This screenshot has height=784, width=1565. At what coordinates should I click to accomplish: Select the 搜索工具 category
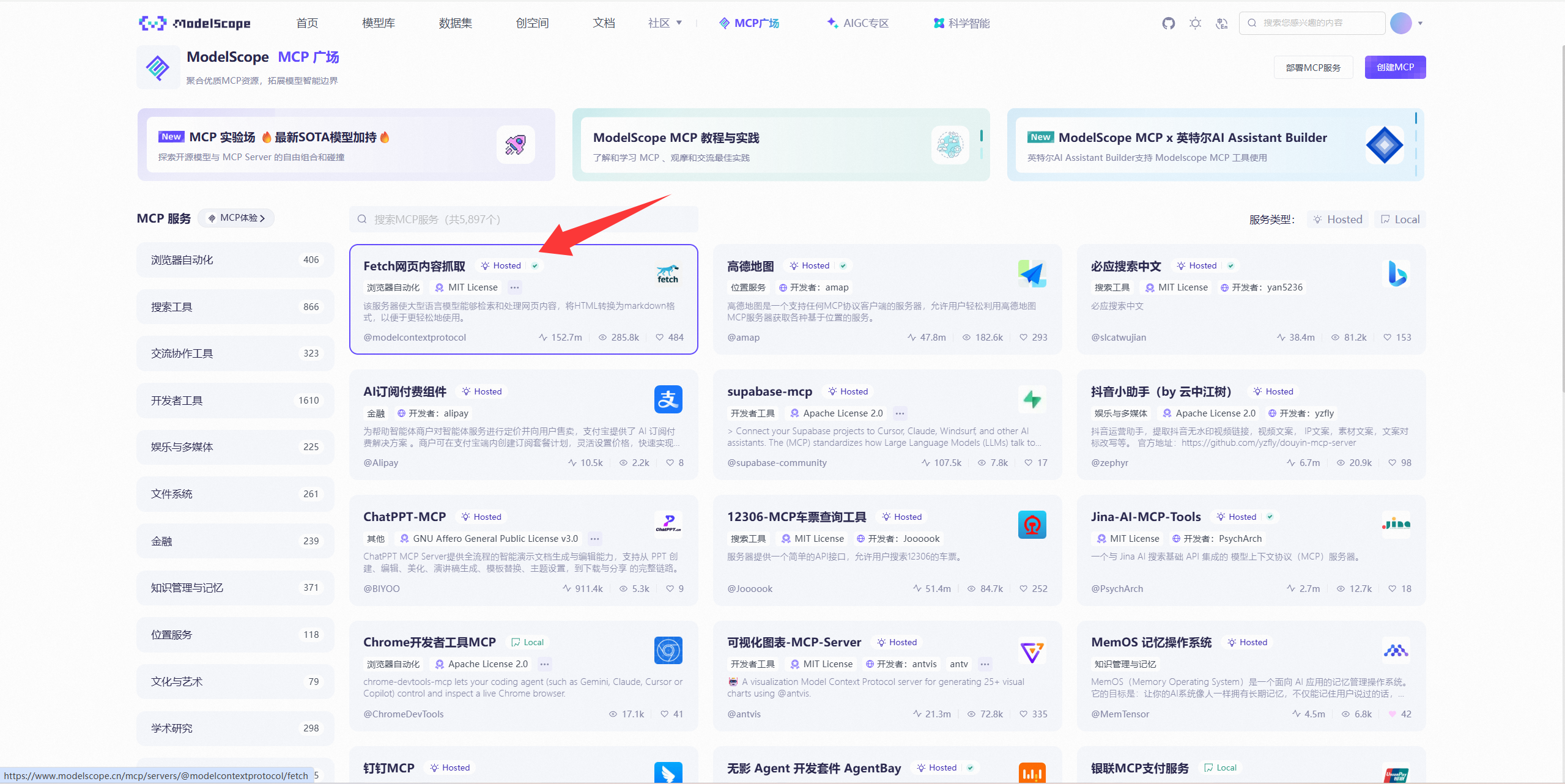point(235,307)
